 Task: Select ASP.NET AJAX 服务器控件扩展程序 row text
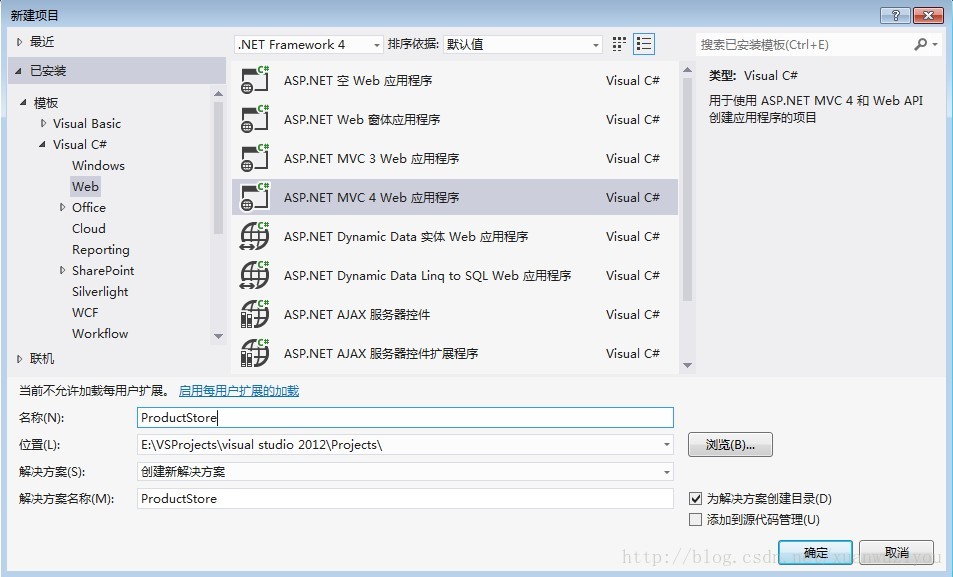point(380,353)
